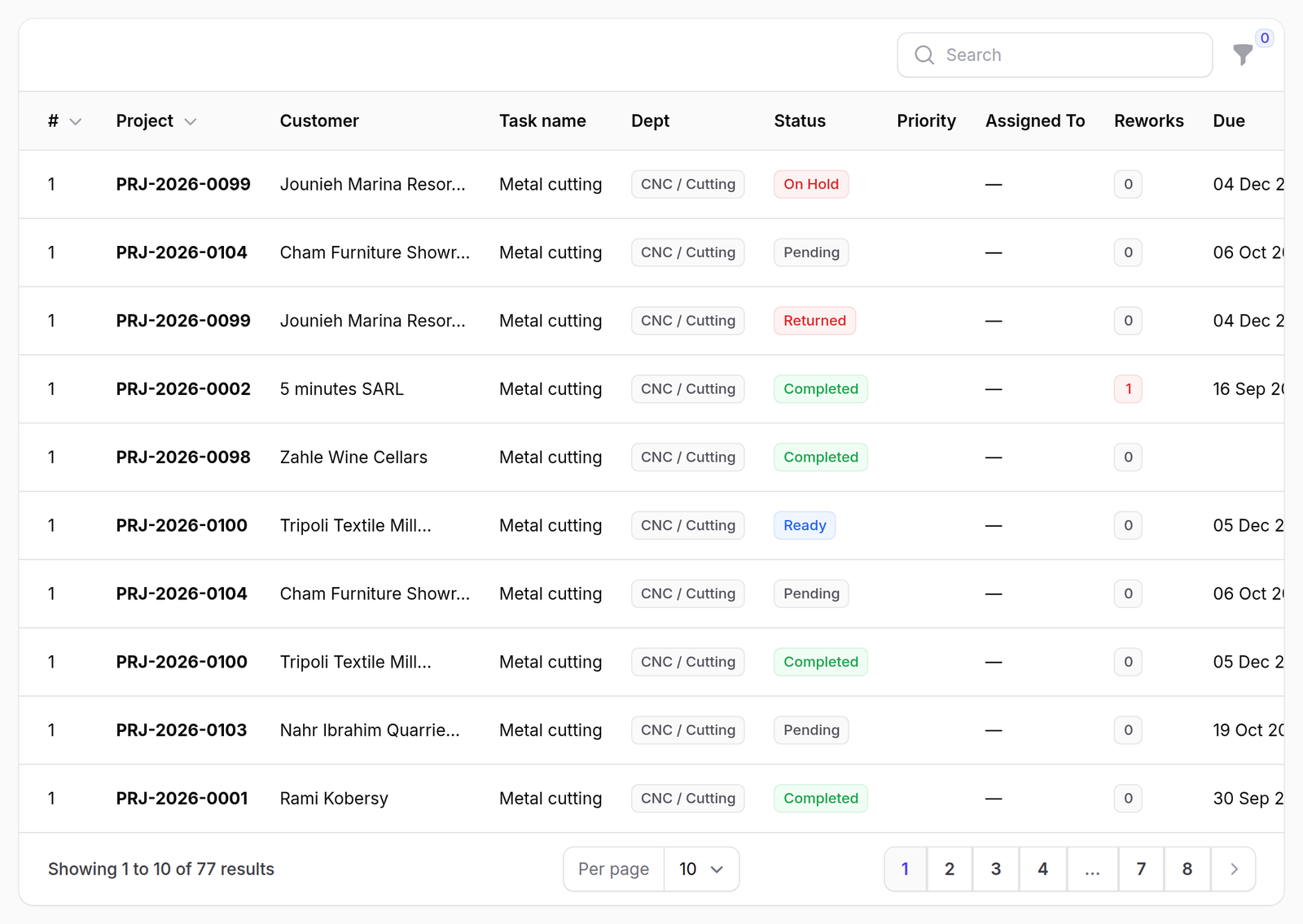Click the 16 Sep due date
Viewport: 1303px width, 924px height.
(1248, 388)
